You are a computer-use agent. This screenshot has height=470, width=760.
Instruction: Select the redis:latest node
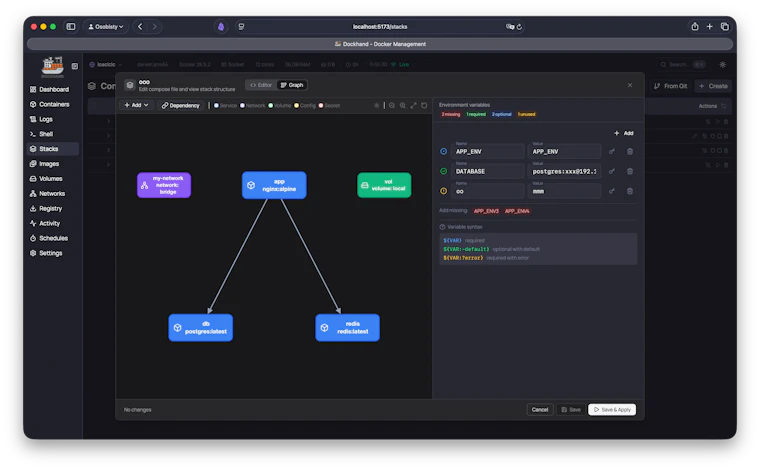347,328
